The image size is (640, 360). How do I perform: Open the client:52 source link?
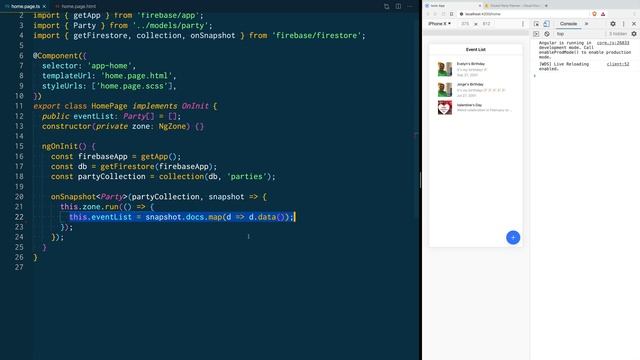[x=618, y=64]
